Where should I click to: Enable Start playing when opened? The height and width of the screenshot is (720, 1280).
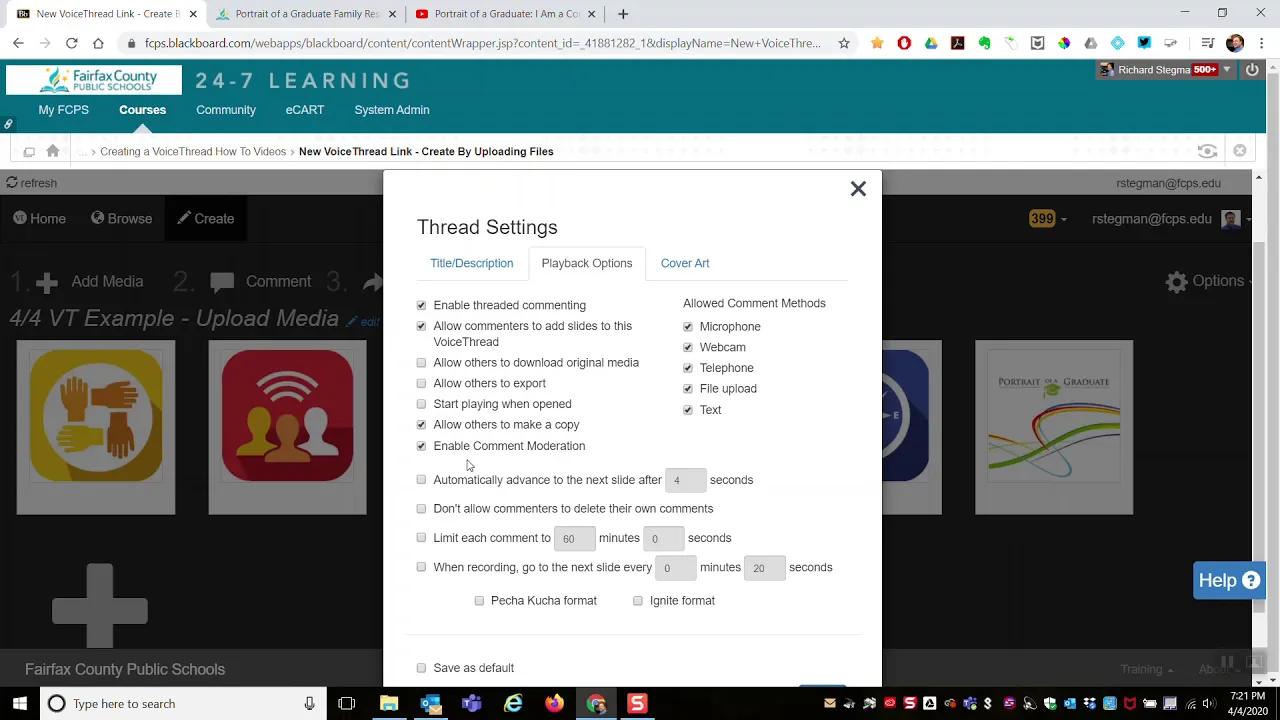pyautogui.click(x=421, y=404)
